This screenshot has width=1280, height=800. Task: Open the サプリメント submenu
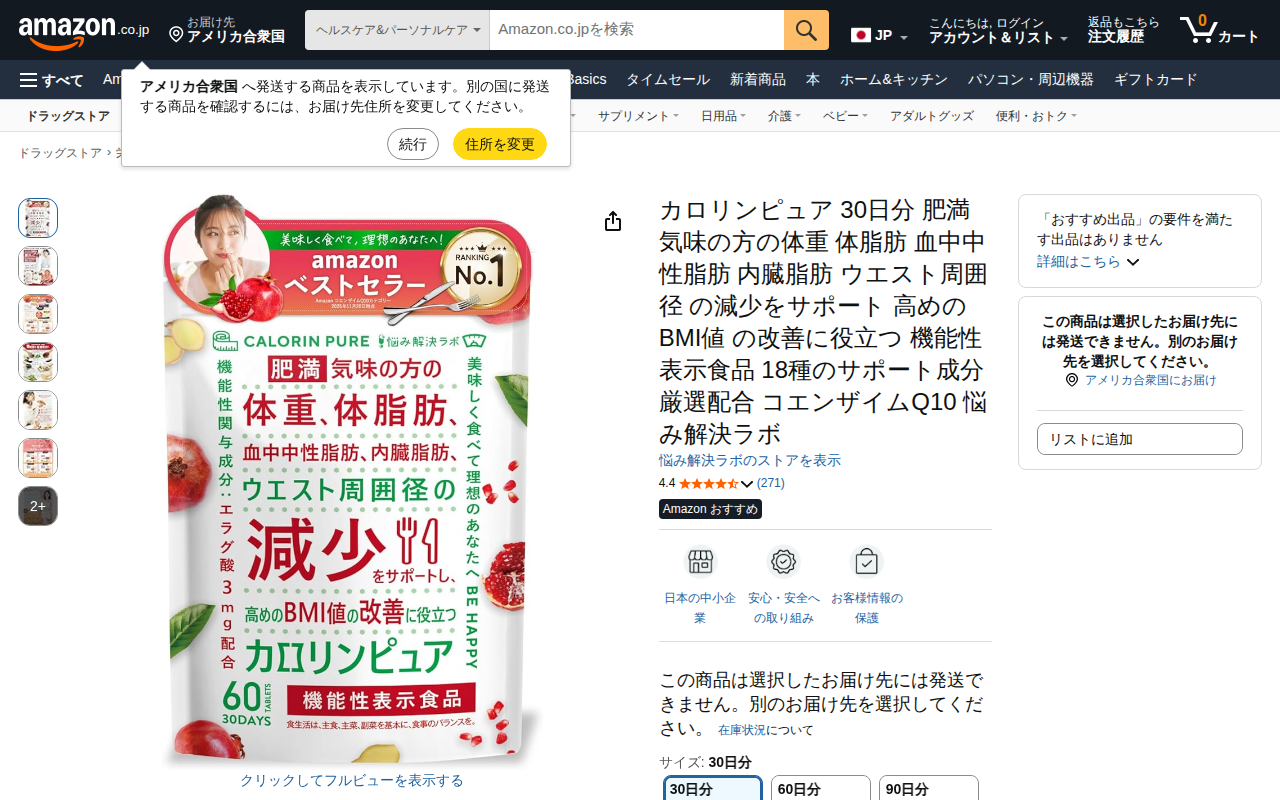(x=638, y=116)
